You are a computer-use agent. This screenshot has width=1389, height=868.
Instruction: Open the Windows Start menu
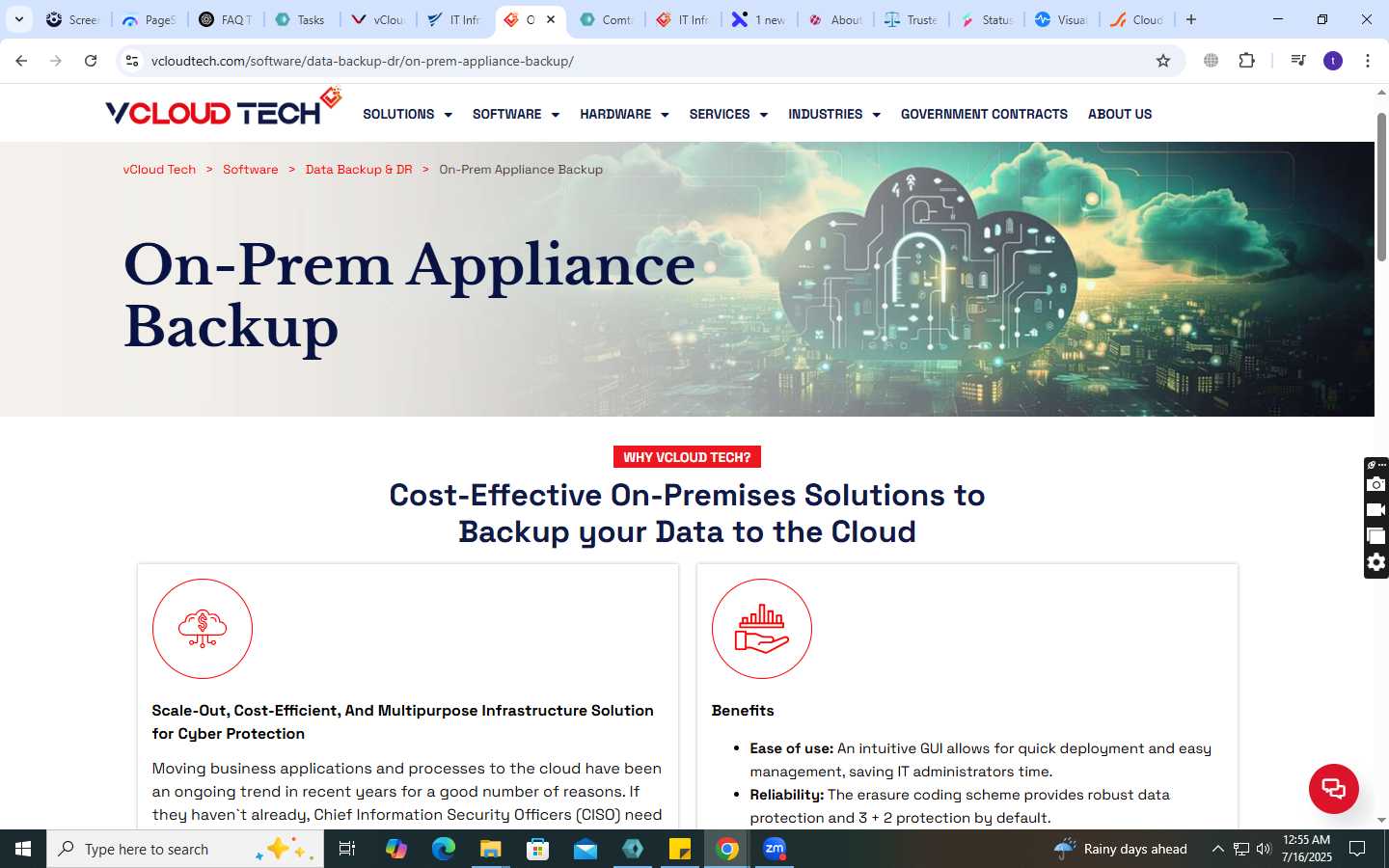pyautogui.click(x=23, y=849)
